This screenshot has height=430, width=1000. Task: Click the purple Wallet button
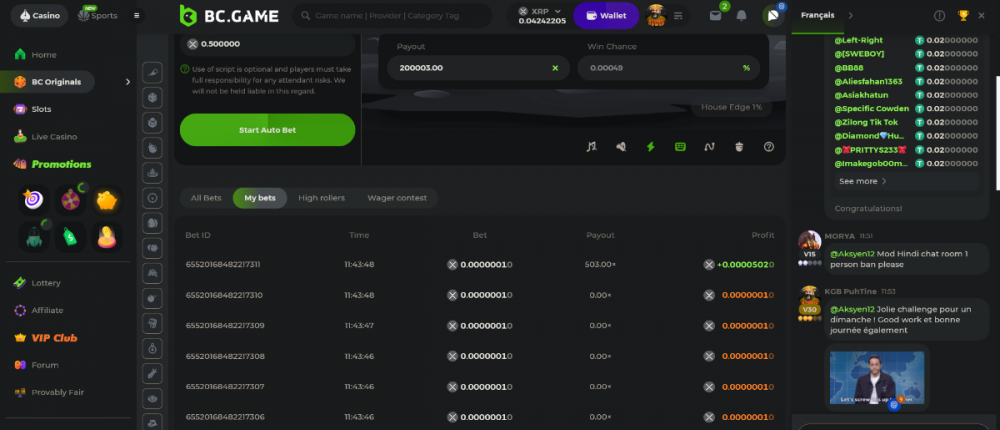[x=606, y=16]
